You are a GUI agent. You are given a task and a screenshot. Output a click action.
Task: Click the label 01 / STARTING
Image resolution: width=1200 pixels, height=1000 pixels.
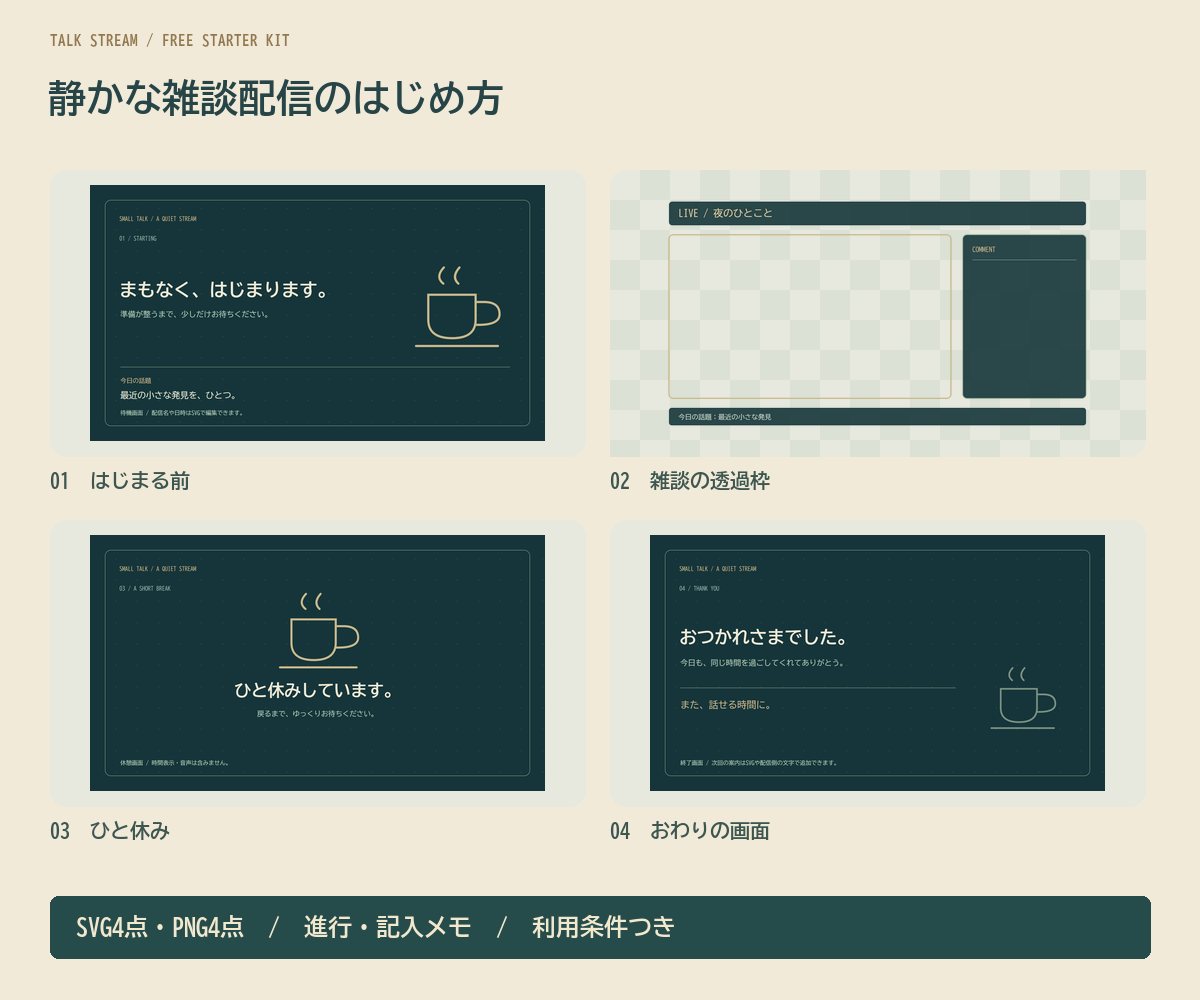point(138,239)
